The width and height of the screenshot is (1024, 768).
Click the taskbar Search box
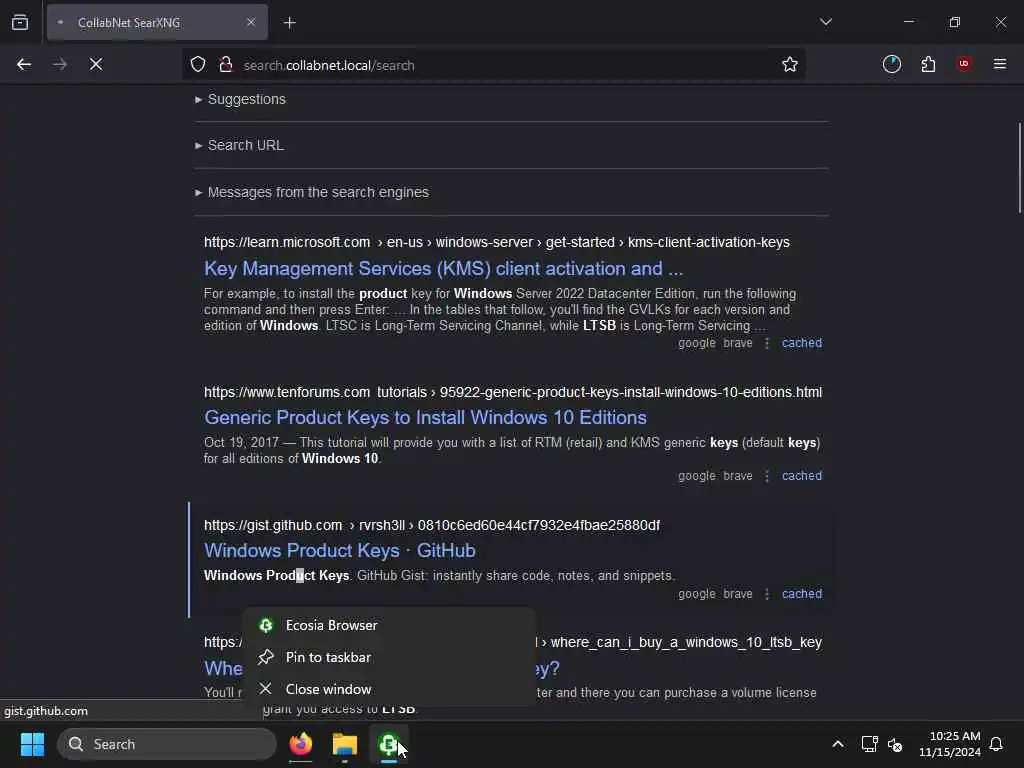[x=167, y=744]
